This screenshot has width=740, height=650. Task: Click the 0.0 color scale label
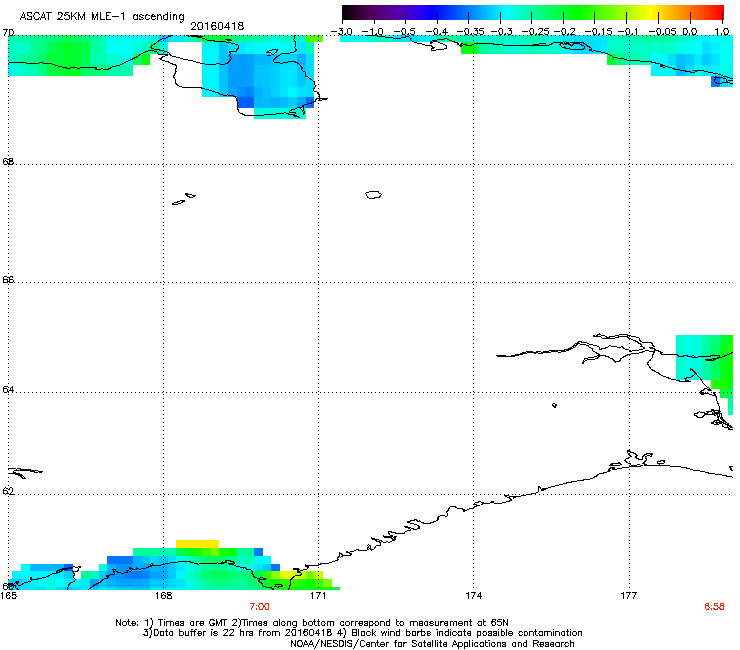pyautogui.click(x=690, y=32)
